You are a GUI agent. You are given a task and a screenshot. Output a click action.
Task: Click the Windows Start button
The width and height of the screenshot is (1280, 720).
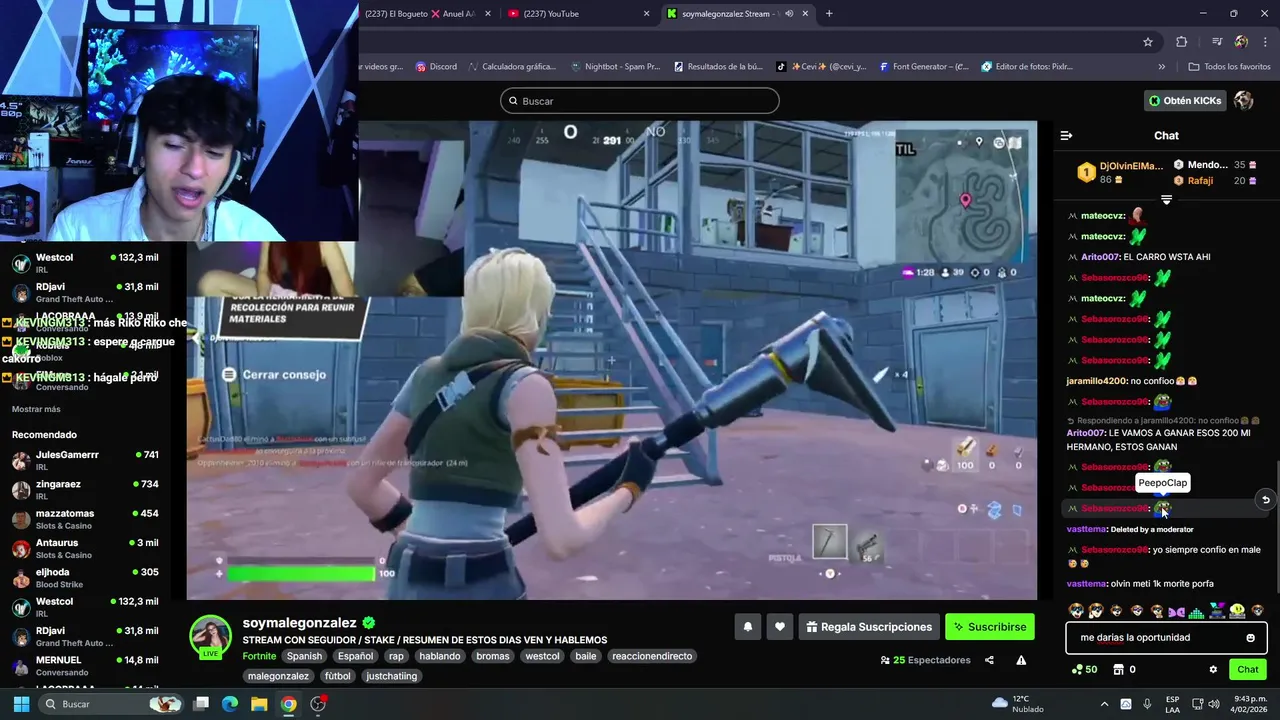click(21, 704)
